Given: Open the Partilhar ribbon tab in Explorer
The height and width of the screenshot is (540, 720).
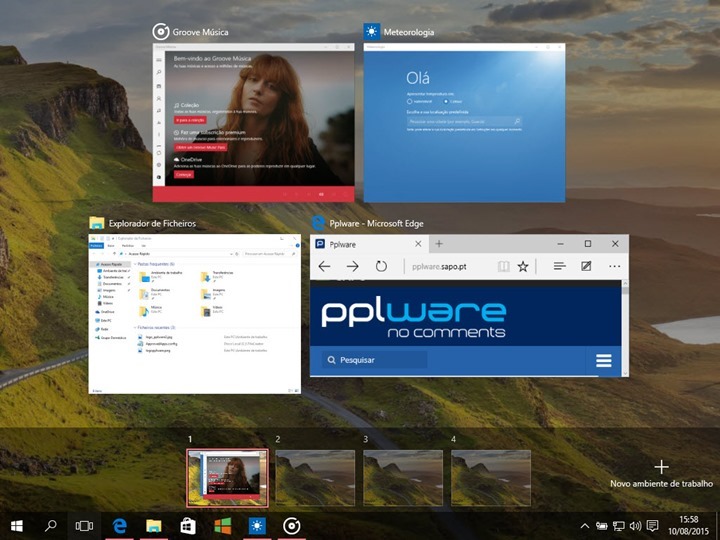Looking at the screenshot, I should [x=128, y=246].
